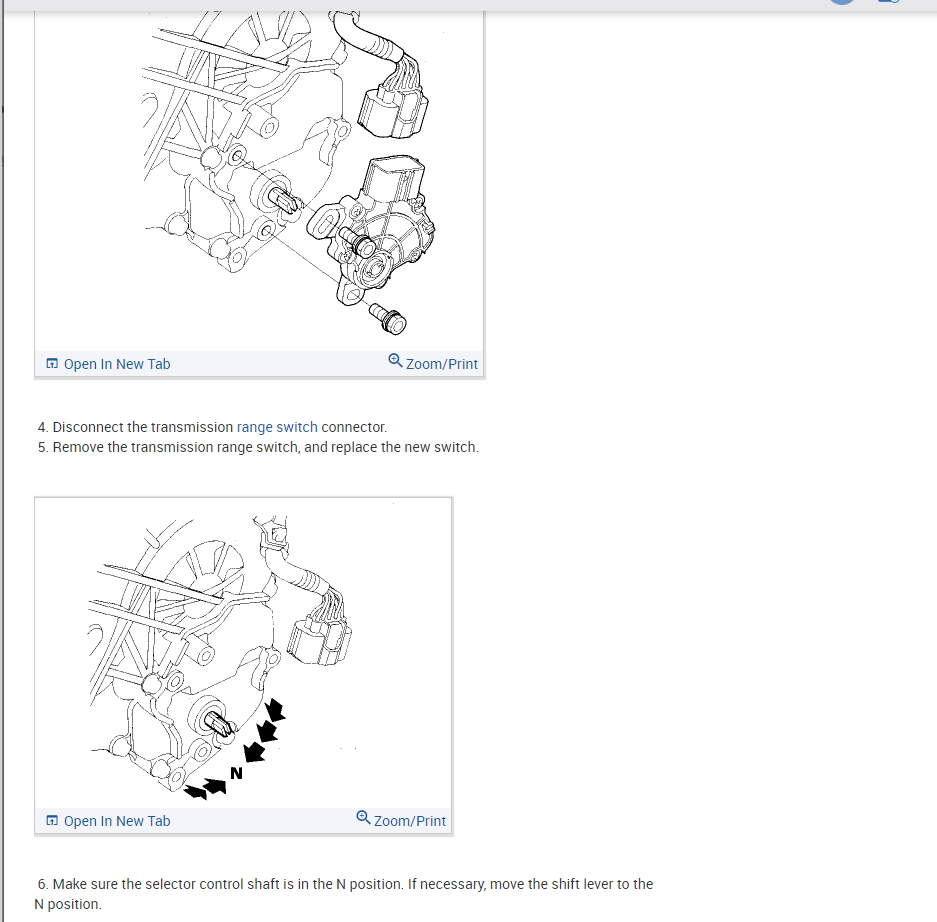Click the new-tab icon below the N position diagram
The height and width of the screenshot is (922, 937).
click(52, 820)
